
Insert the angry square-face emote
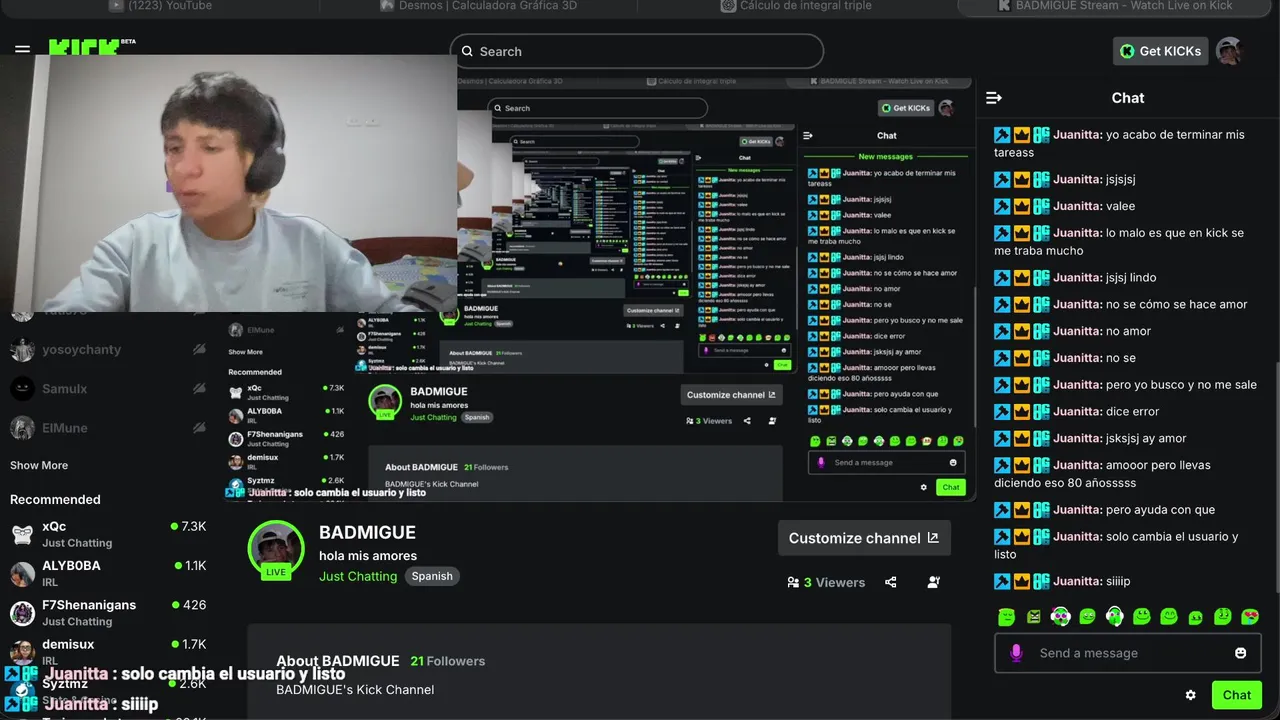[1034, 617]
